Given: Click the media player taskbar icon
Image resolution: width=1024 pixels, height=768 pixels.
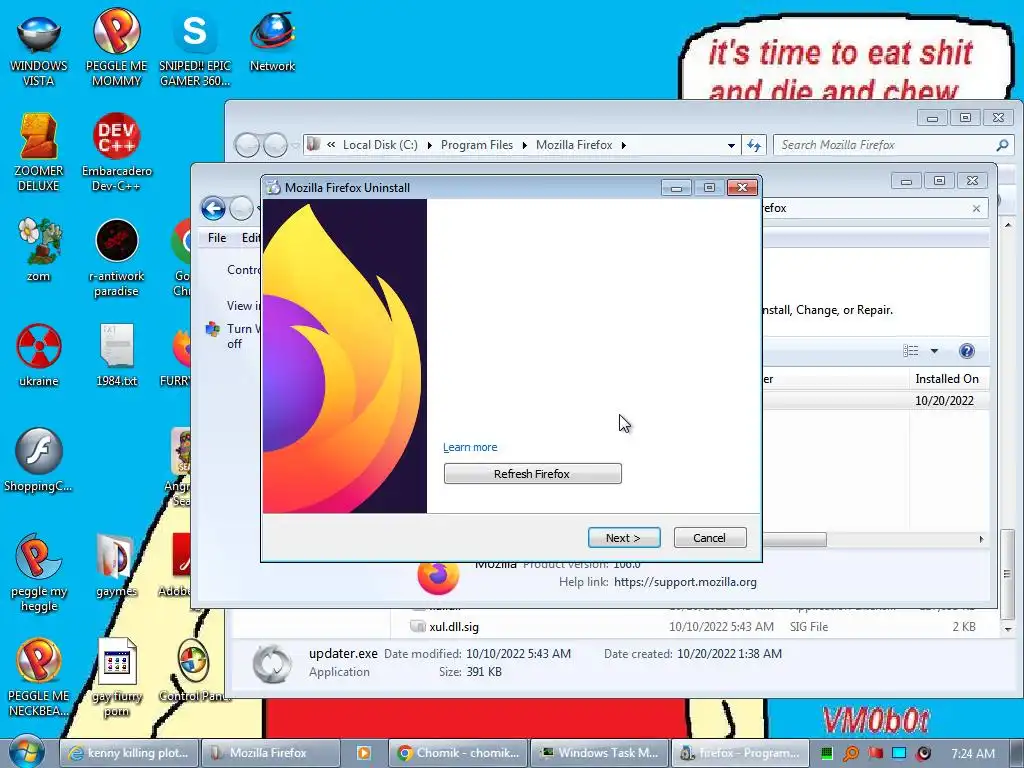Looking at the screenshot, I should [364, 753].
